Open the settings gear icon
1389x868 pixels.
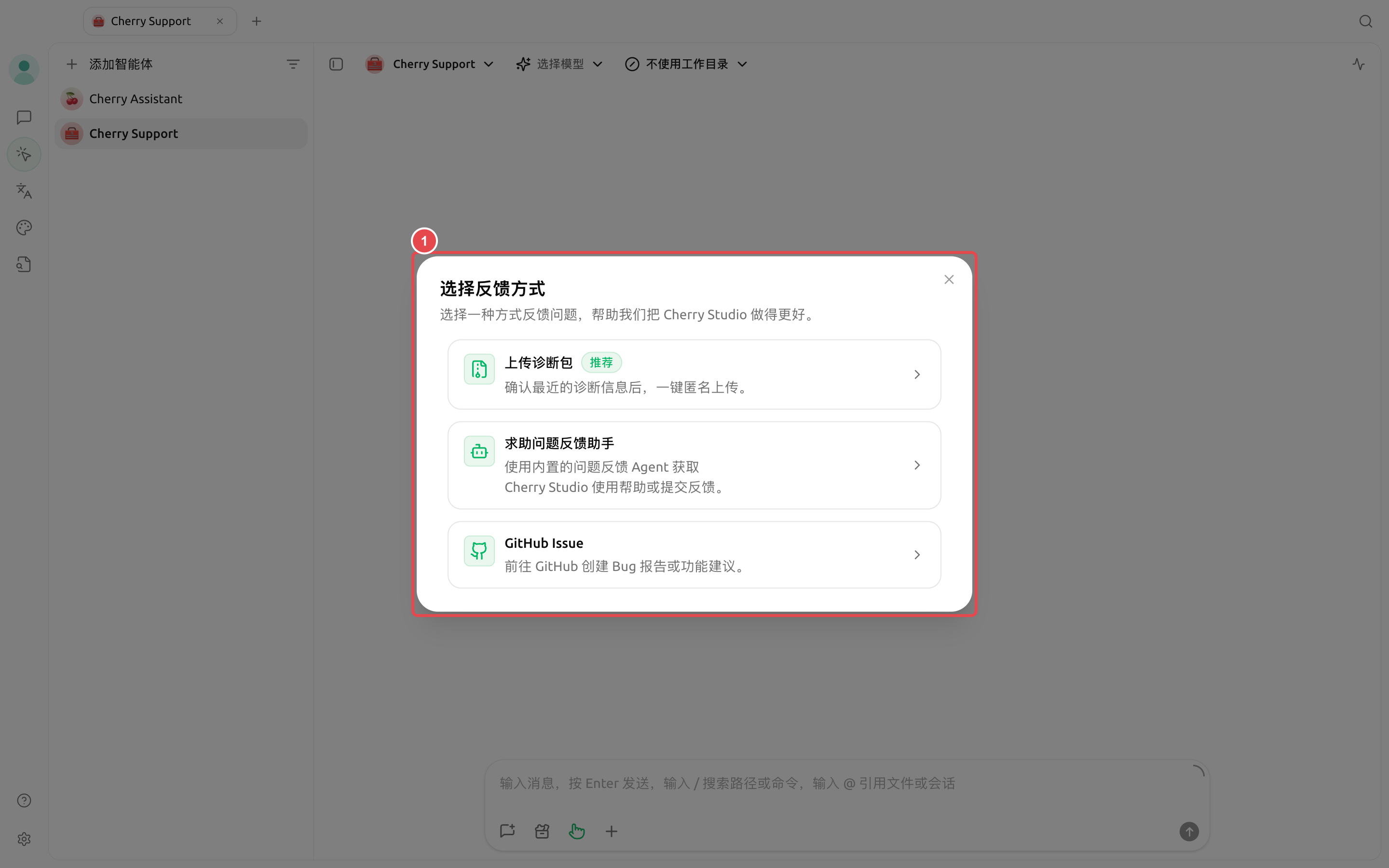pos(24,839)
